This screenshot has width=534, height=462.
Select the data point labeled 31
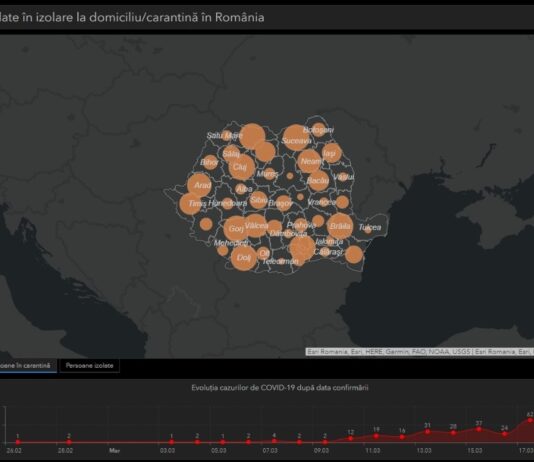[427, 432]
